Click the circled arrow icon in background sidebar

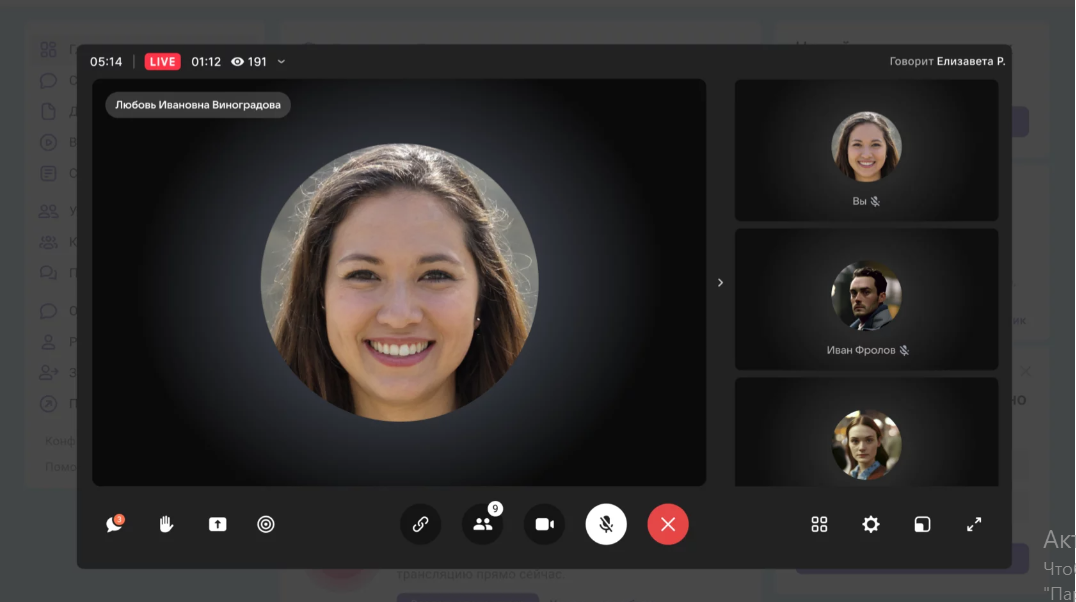click(x=48, y=404)
